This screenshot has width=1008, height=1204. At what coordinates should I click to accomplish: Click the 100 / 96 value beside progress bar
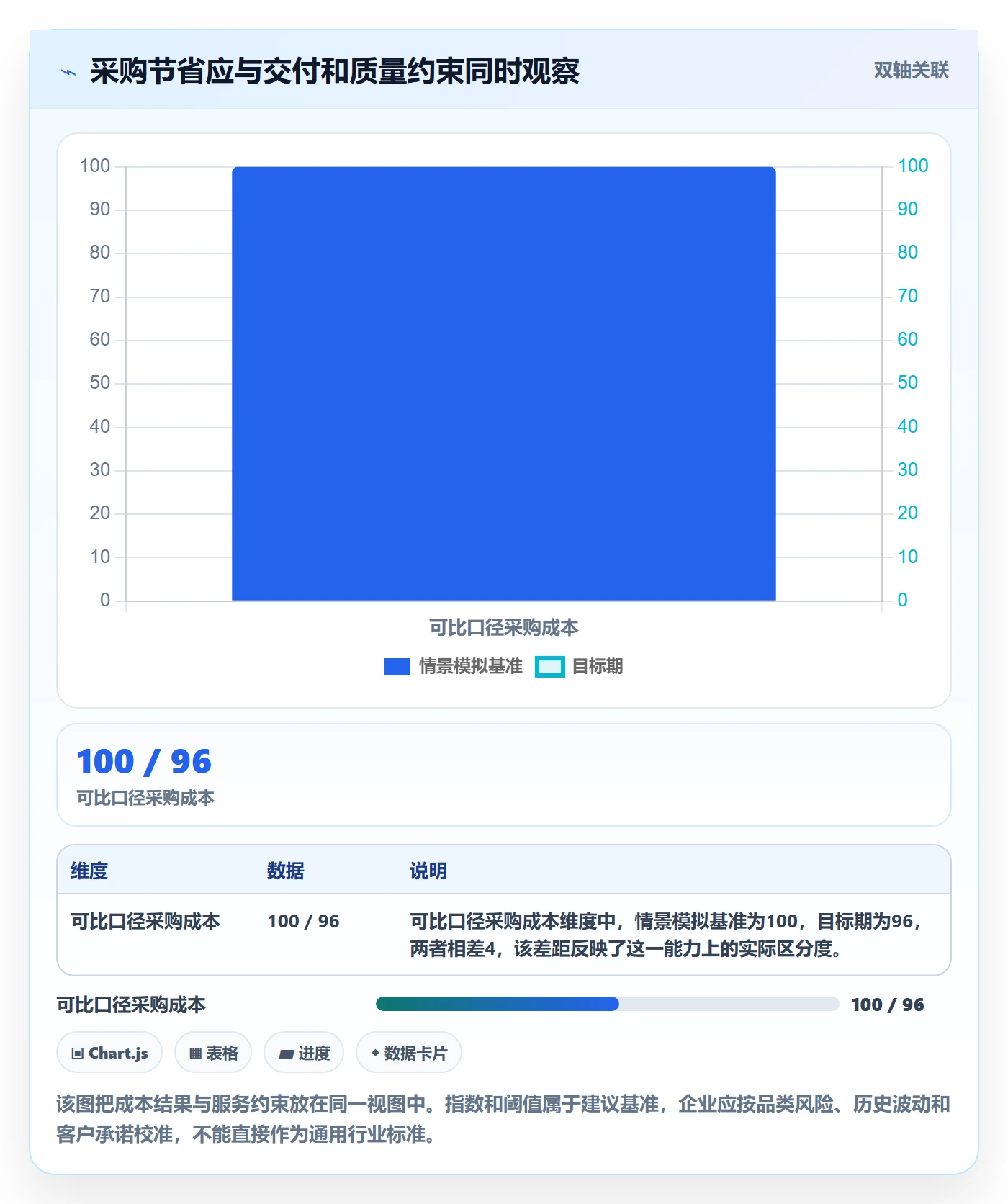tap(887, 1005)
